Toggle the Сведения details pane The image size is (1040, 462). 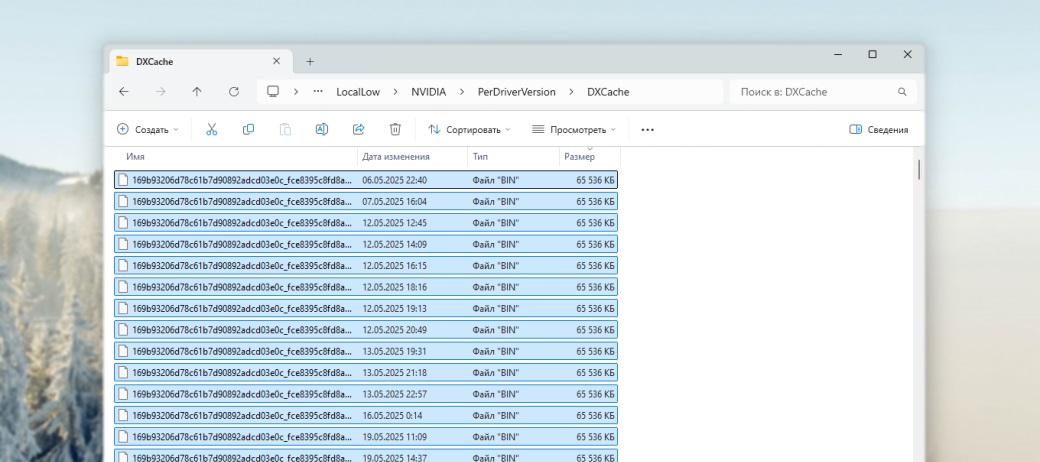879,130
